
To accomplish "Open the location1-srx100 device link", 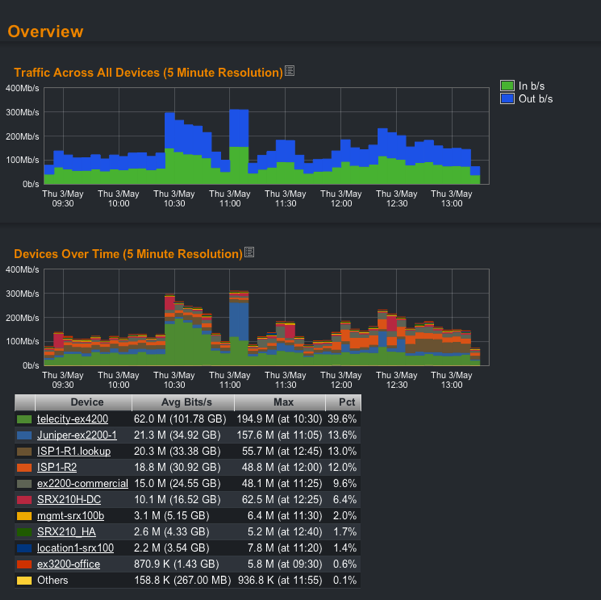I will coord(75,548).
